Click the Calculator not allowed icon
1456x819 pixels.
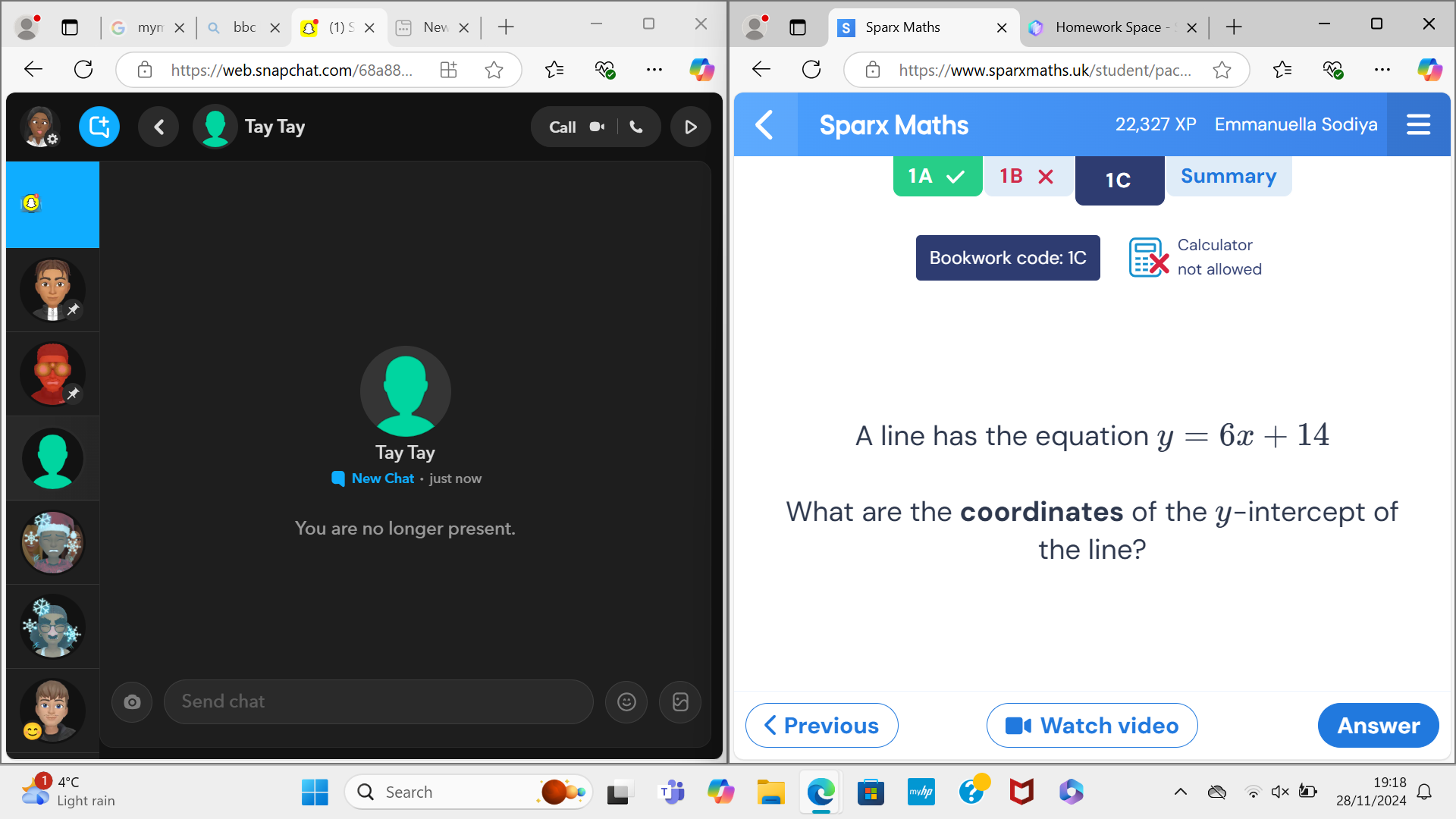point(1147,257)
